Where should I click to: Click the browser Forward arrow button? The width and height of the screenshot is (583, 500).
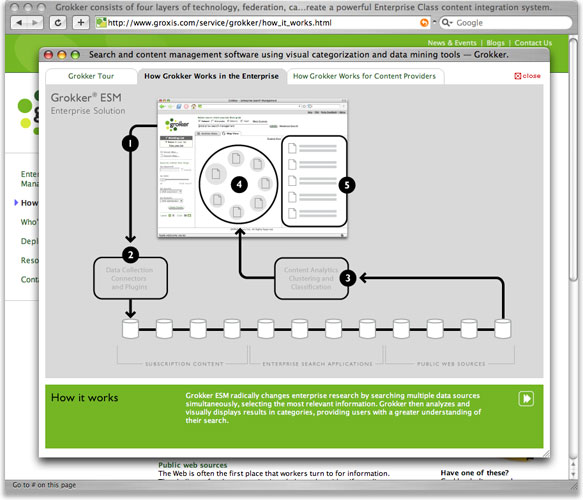click(35, 23)
